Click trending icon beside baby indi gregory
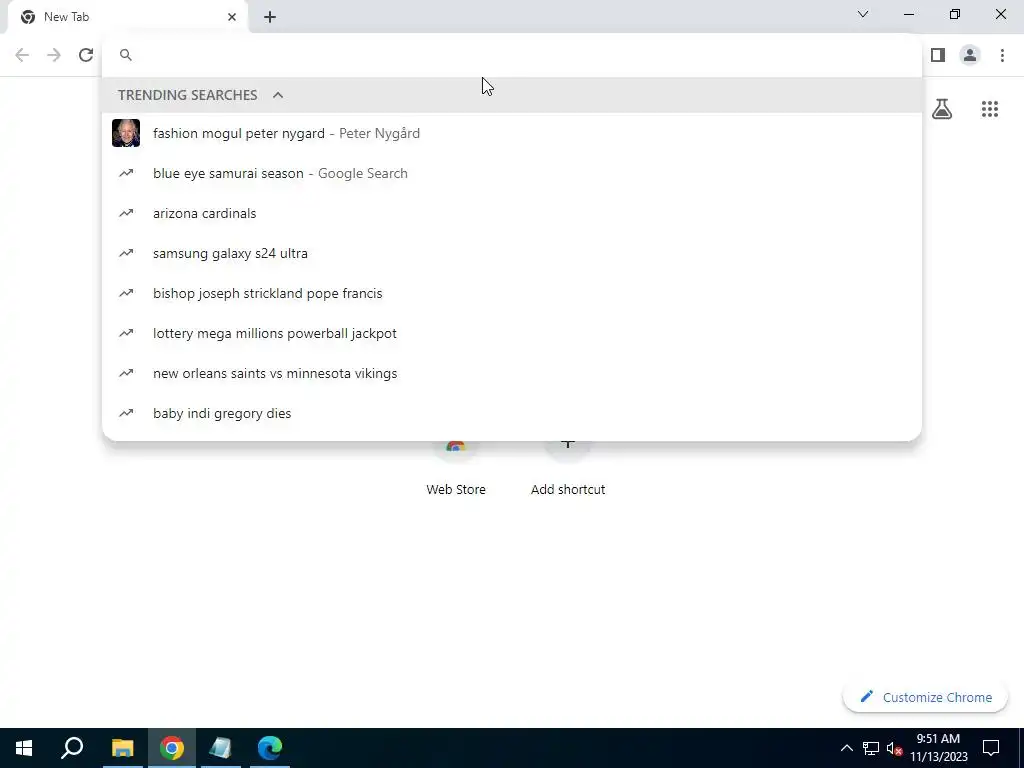Screen dimensions: 1024x768 (126, 413)
